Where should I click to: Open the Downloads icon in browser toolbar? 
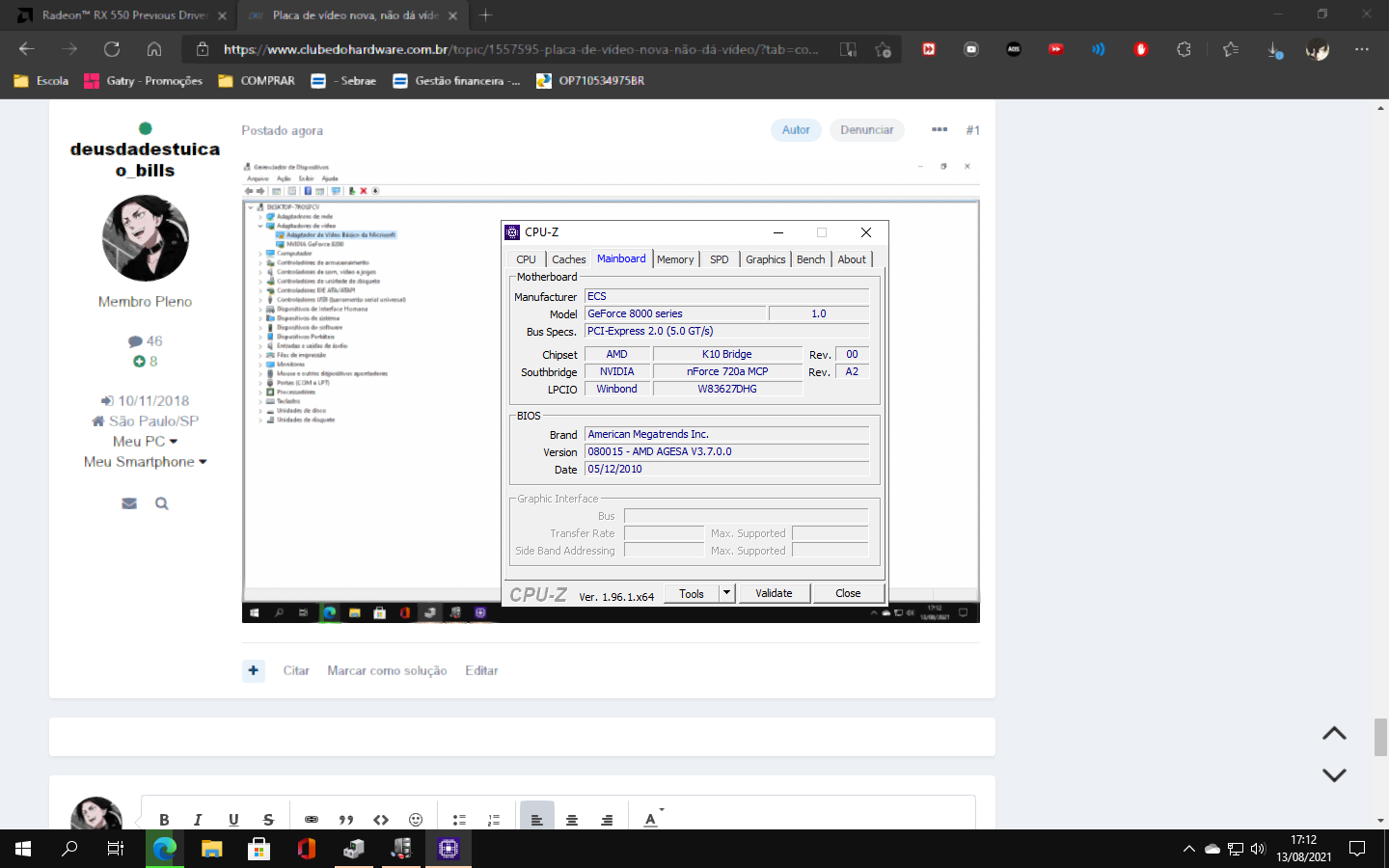click(1274, 50)
